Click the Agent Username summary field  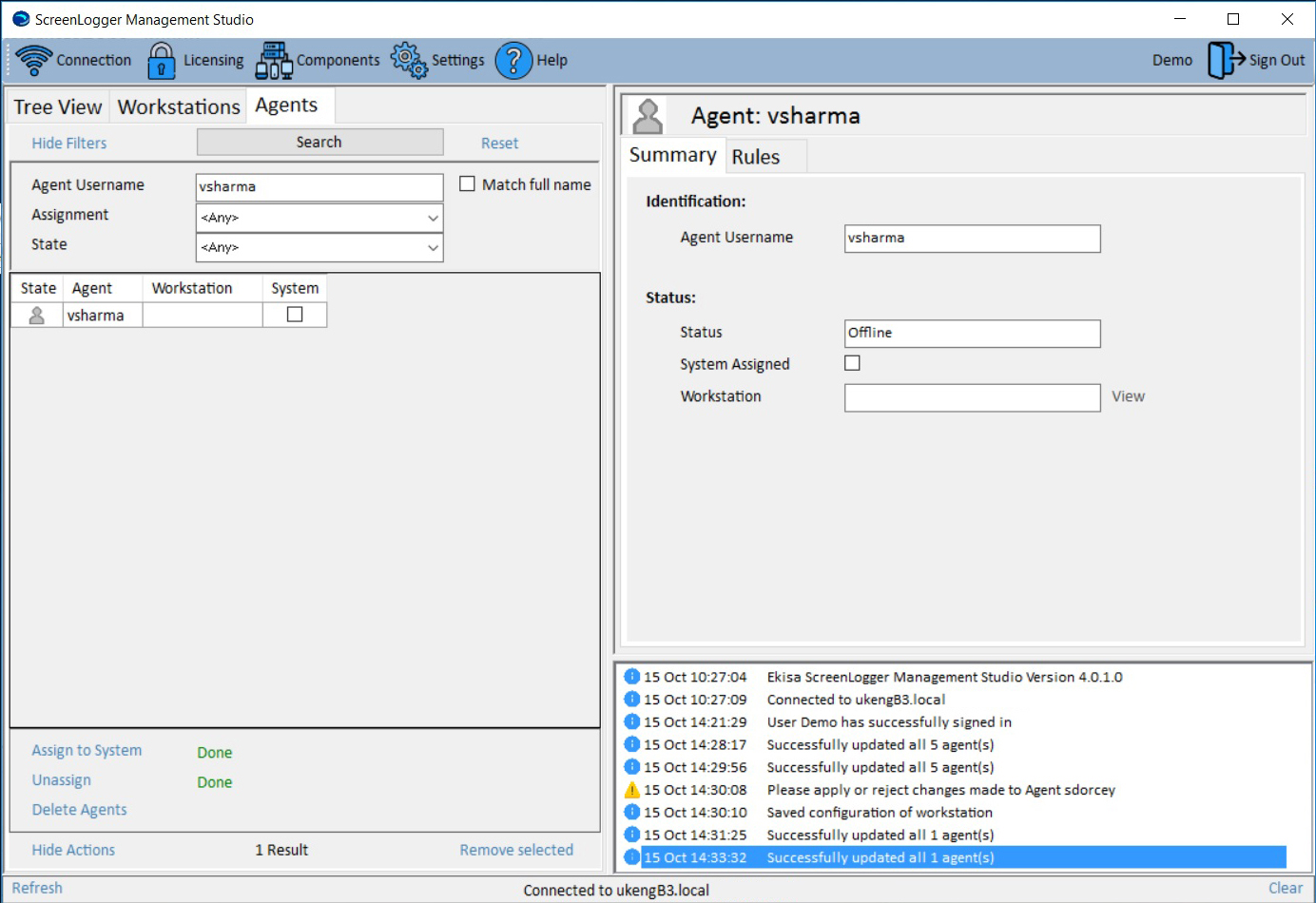[x=972, y=239]
